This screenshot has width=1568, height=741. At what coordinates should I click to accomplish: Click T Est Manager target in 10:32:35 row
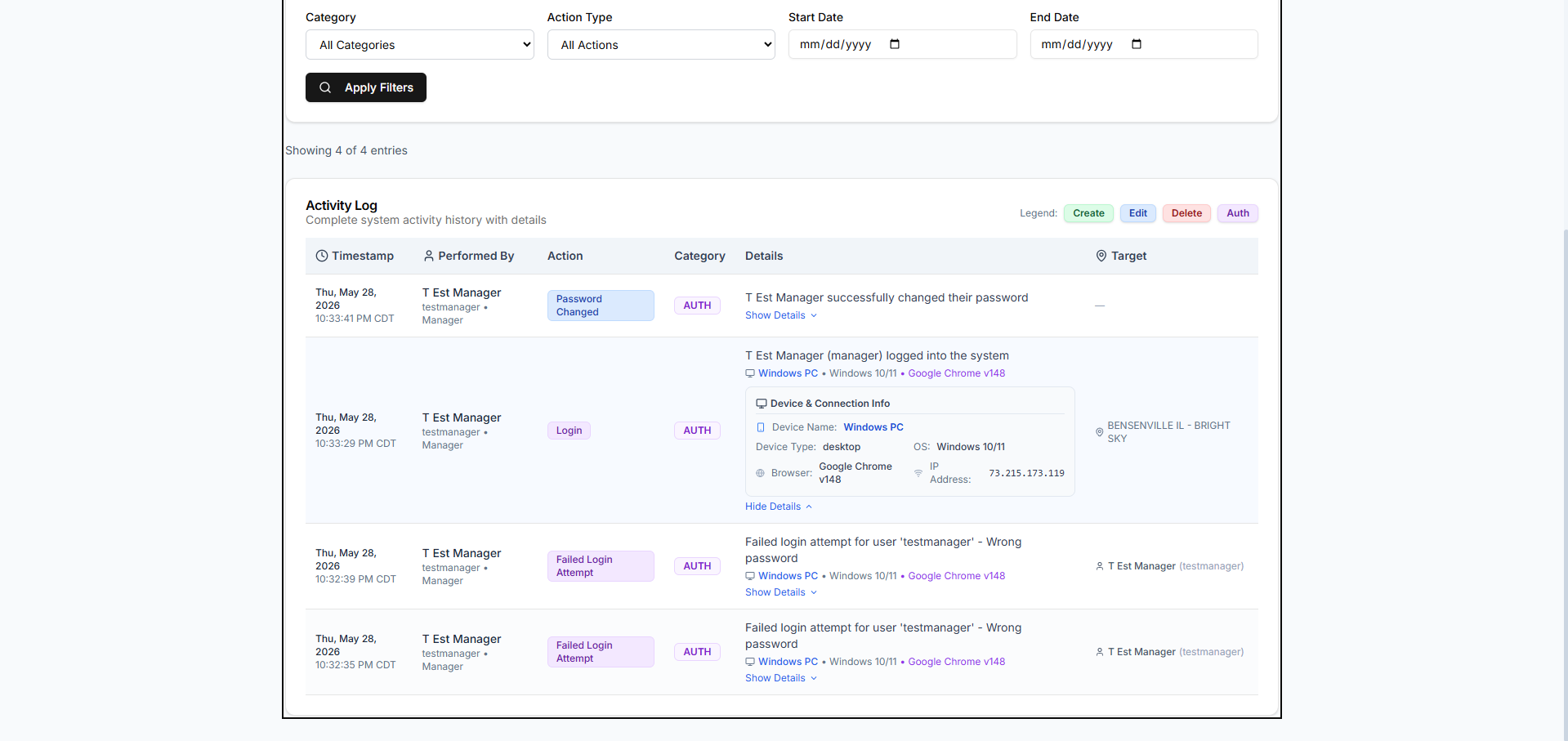coord(1141,652)
